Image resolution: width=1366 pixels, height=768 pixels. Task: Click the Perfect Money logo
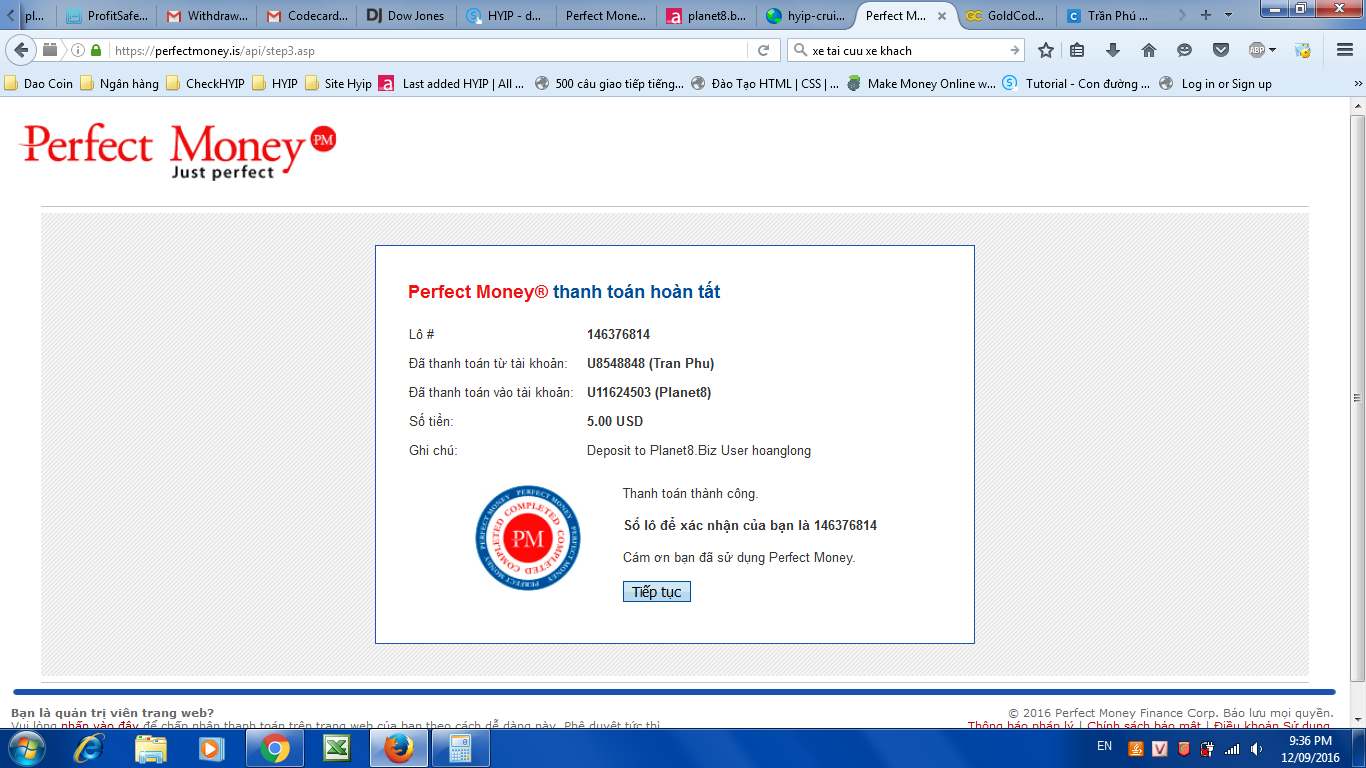point(178,151)
